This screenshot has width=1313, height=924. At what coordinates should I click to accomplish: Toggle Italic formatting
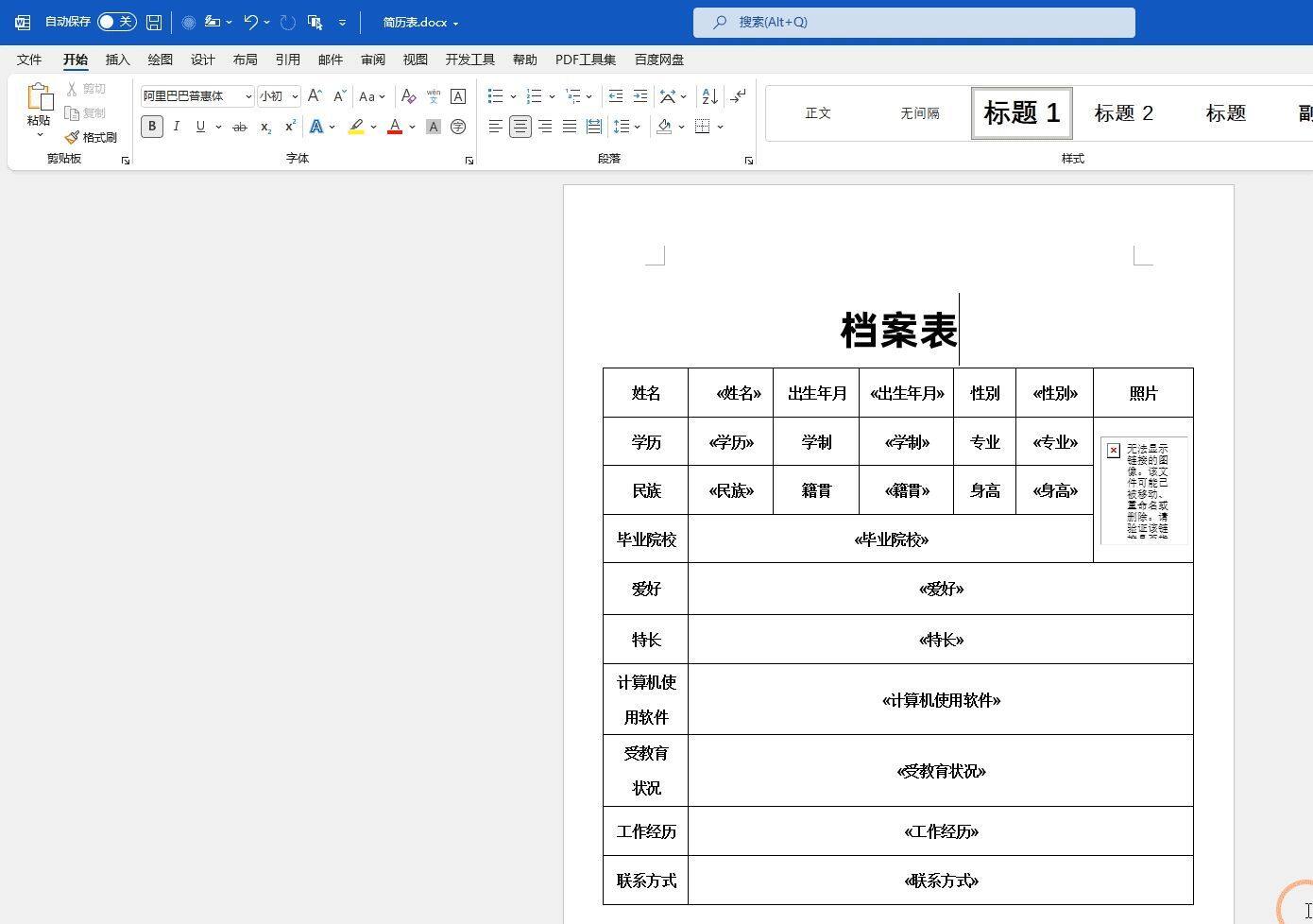pos(176,127)
